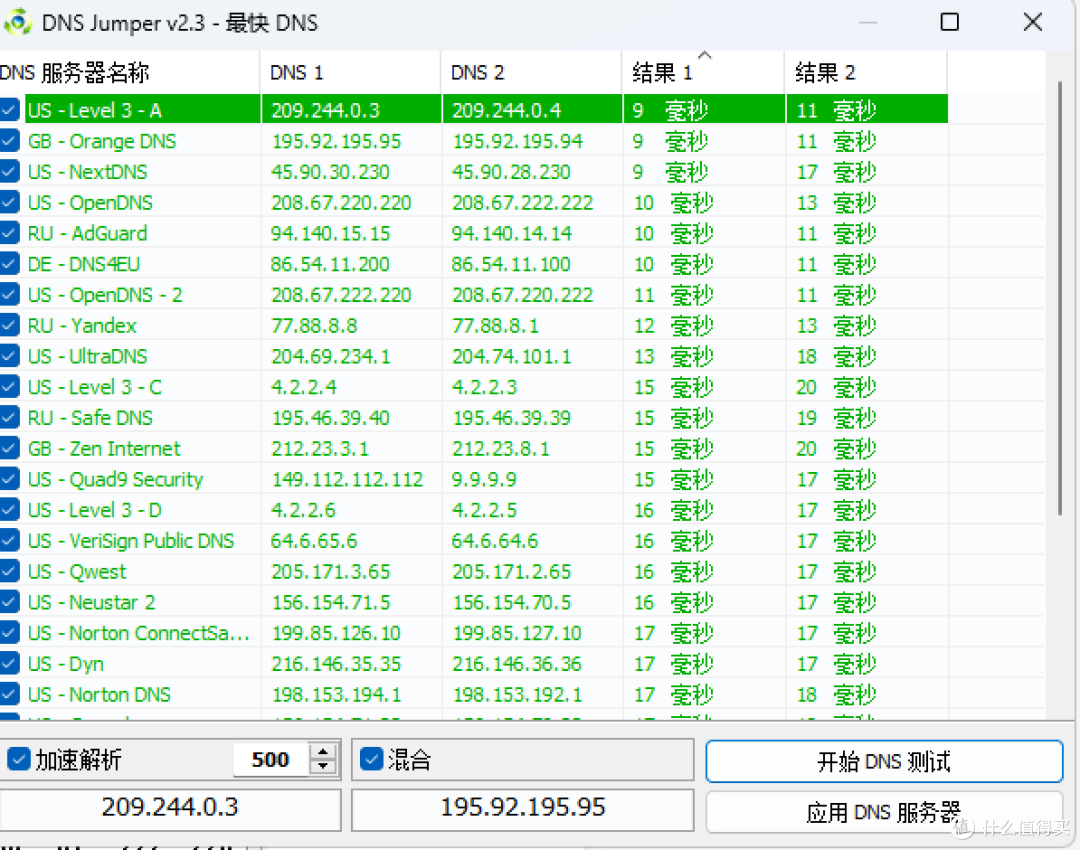
Task: Close the DNS Jumper window
Action: (x=1032, y=22)
